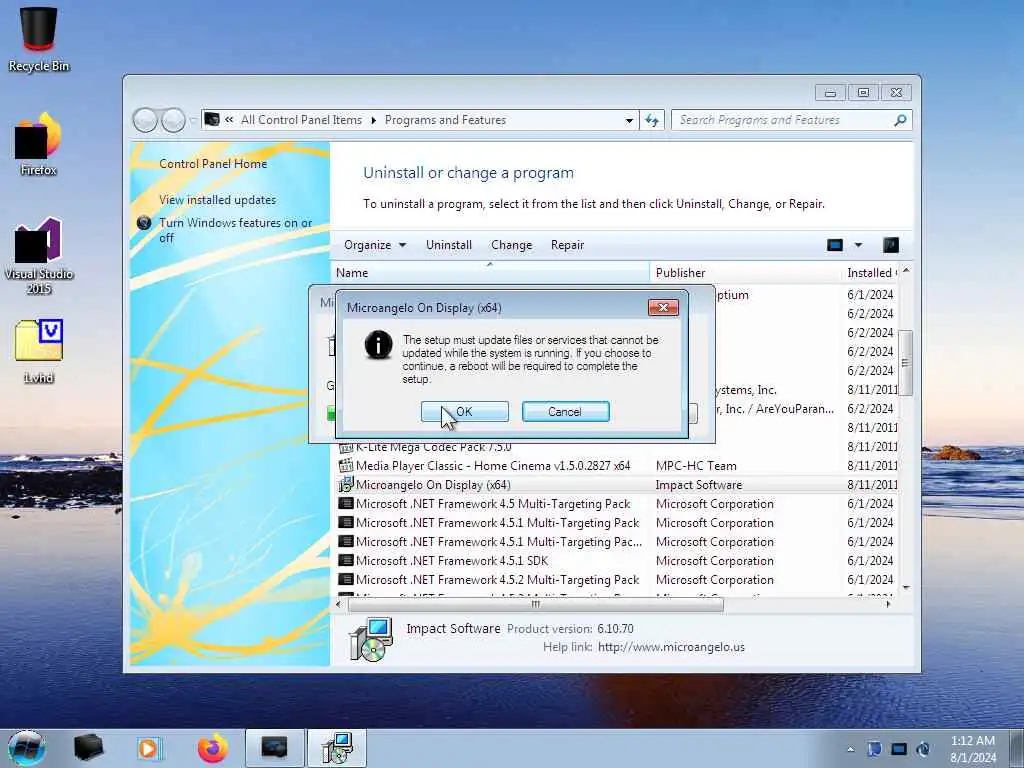Click the .NET Framework 4.5.1 SDK row icon
The image size is (1024, 768).
pos(345,560)
